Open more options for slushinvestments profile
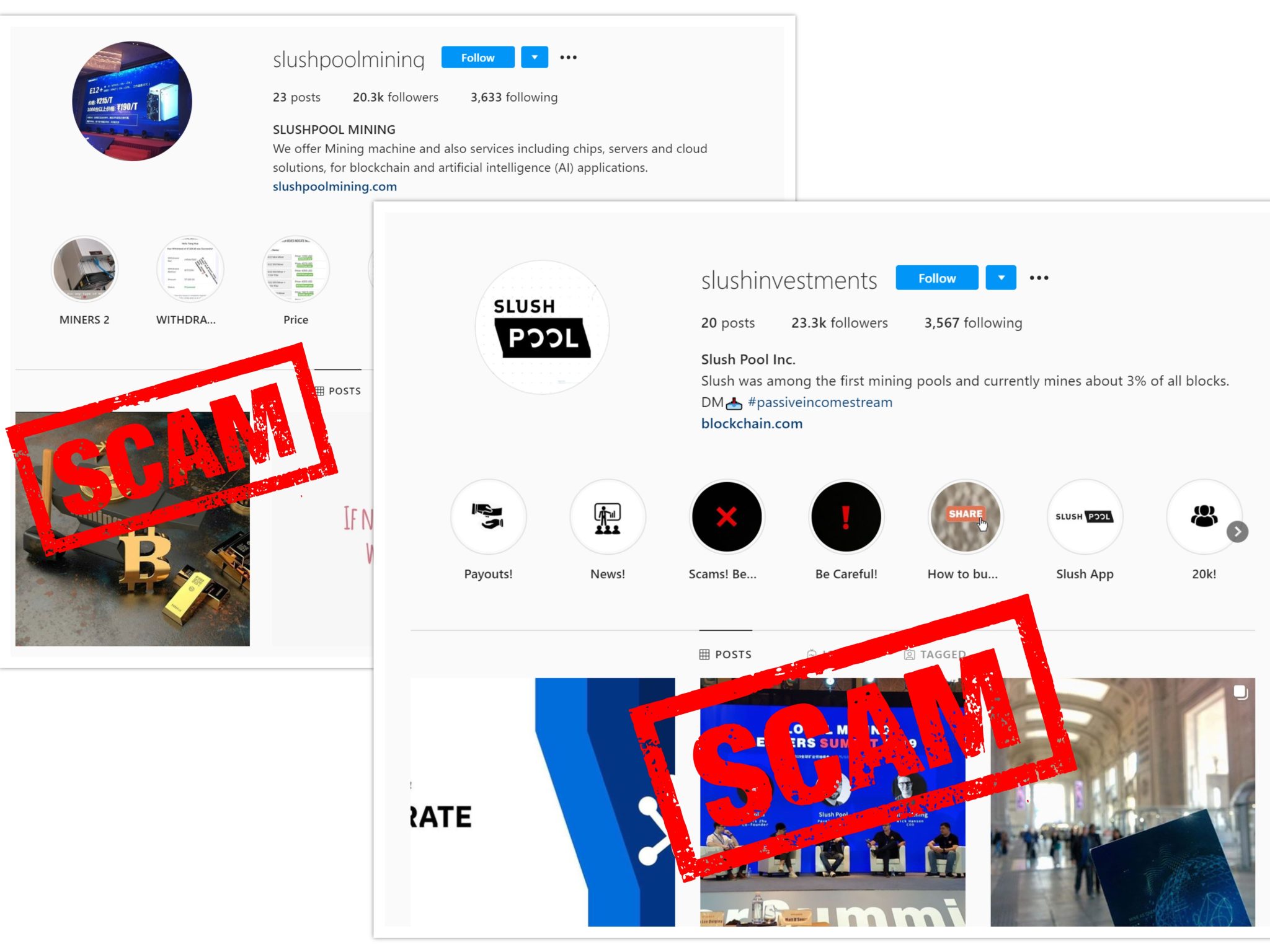 coord(1039,278)
